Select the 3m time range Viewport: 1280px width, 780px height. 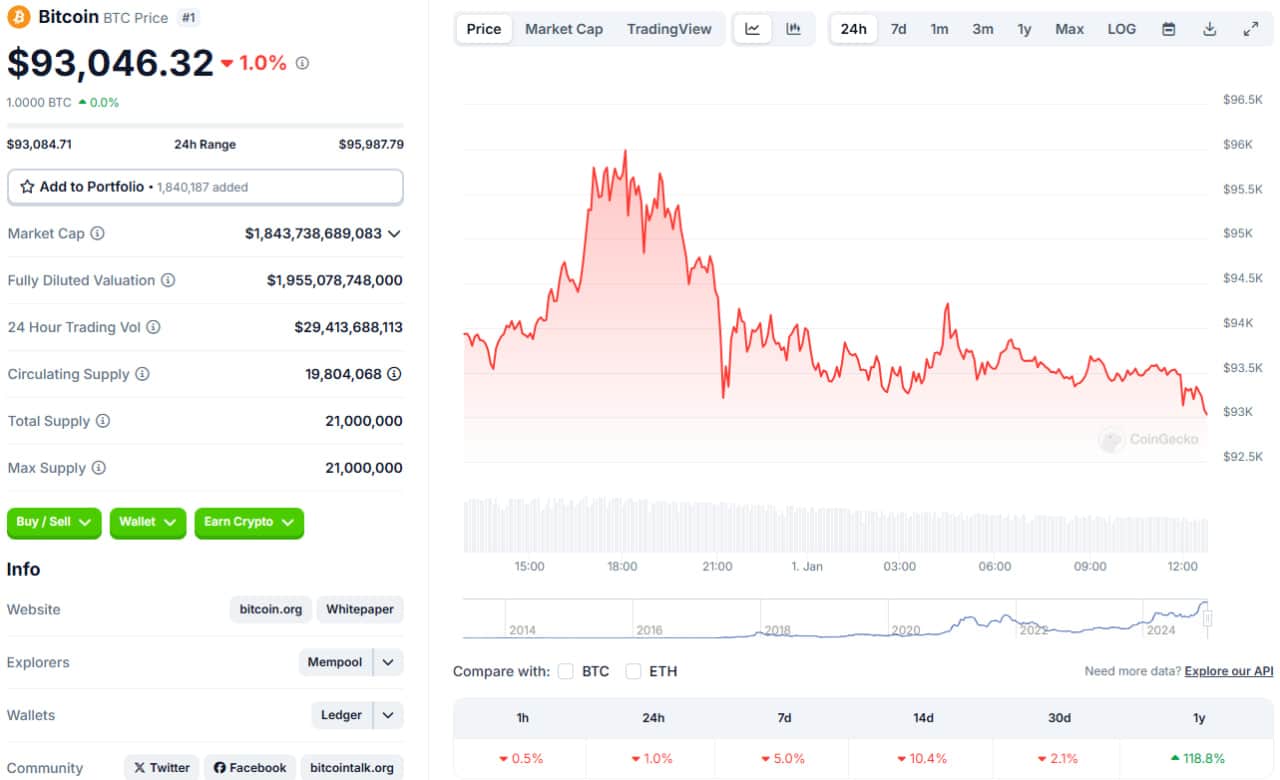tap(983, 29)
